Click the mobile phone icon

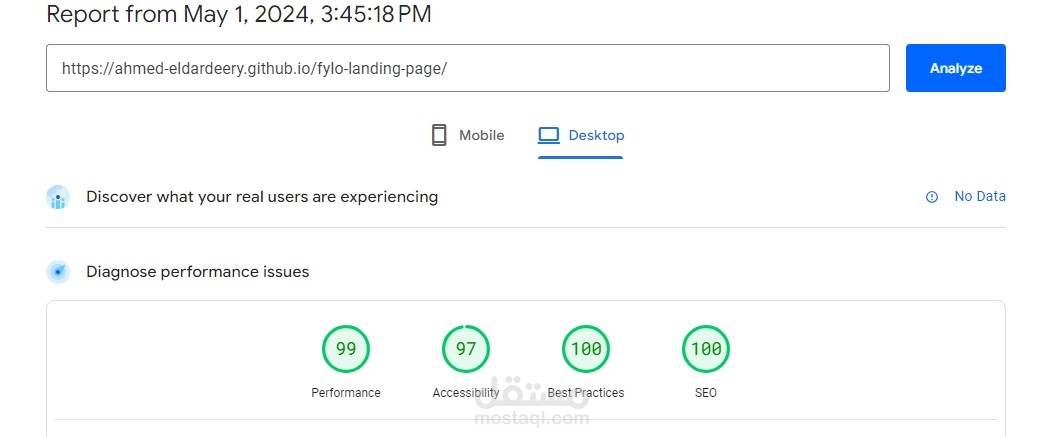439,136
